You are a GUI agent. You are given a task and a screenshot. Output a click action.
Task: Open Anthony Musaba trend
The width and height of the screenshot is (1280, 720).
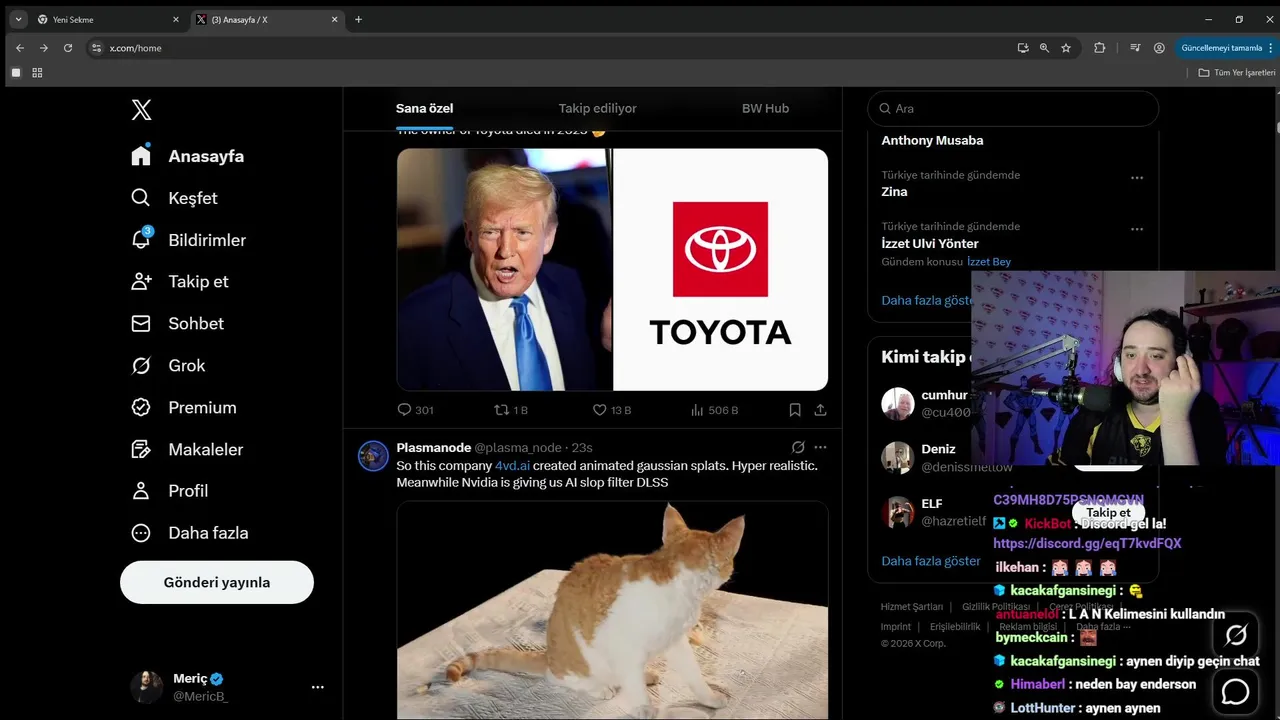(932, 141)
